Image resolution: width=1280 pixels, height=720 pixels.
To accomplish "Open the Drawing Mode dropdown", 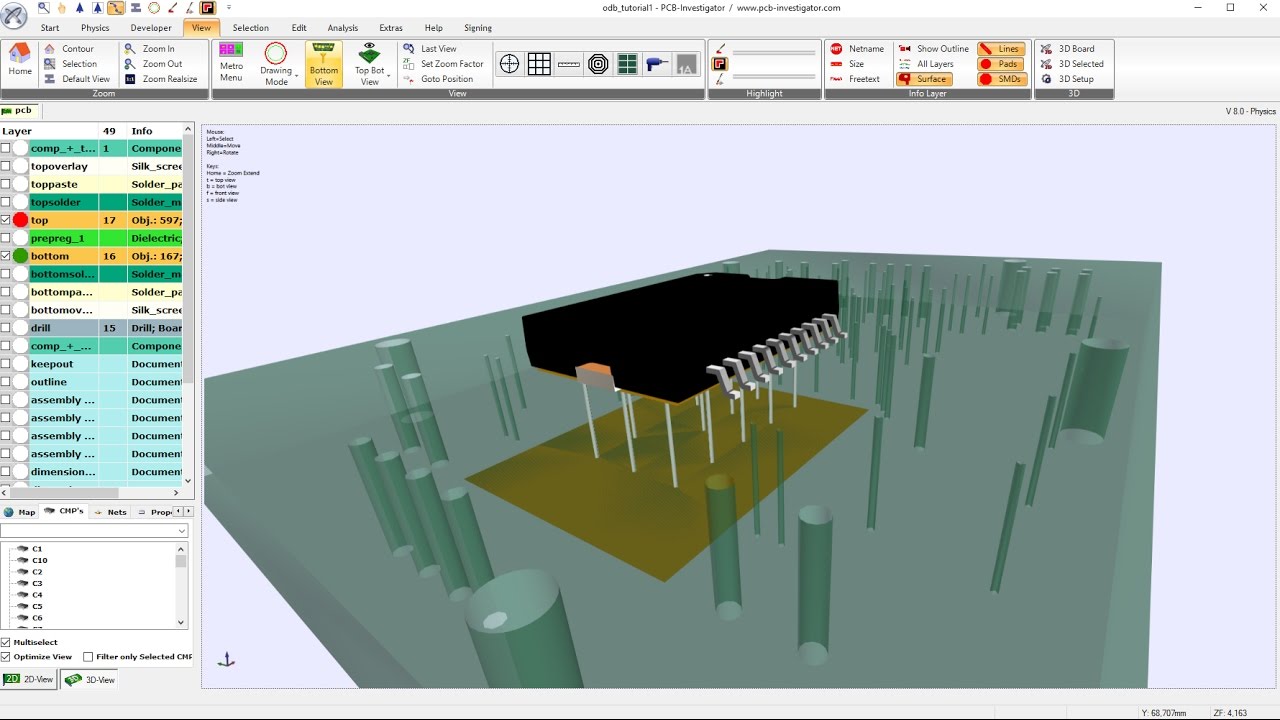I will (276, 64).
